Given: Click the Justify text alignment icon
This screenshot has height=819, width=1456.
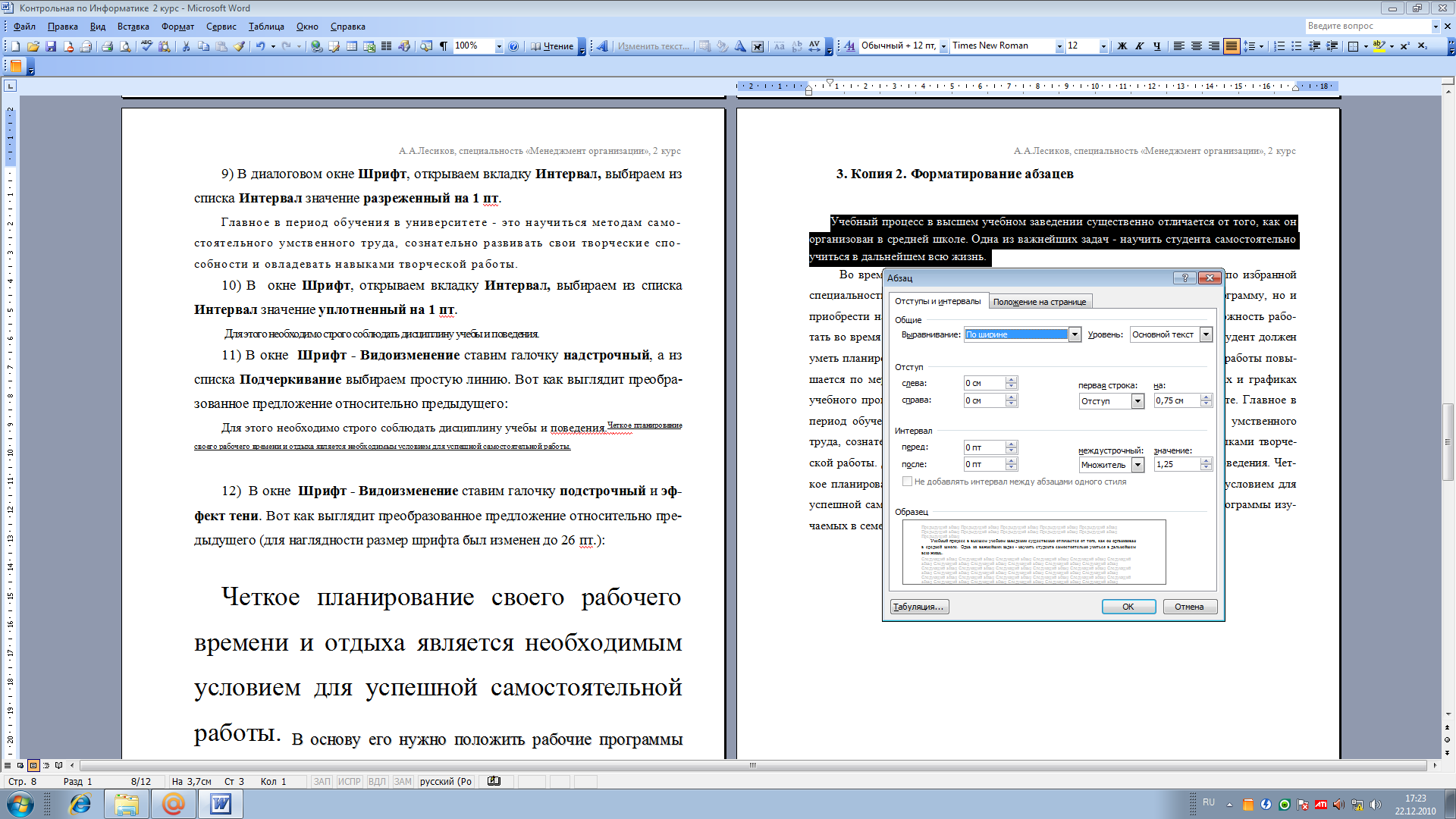Looking at the screenshot, I should 1229,46.
